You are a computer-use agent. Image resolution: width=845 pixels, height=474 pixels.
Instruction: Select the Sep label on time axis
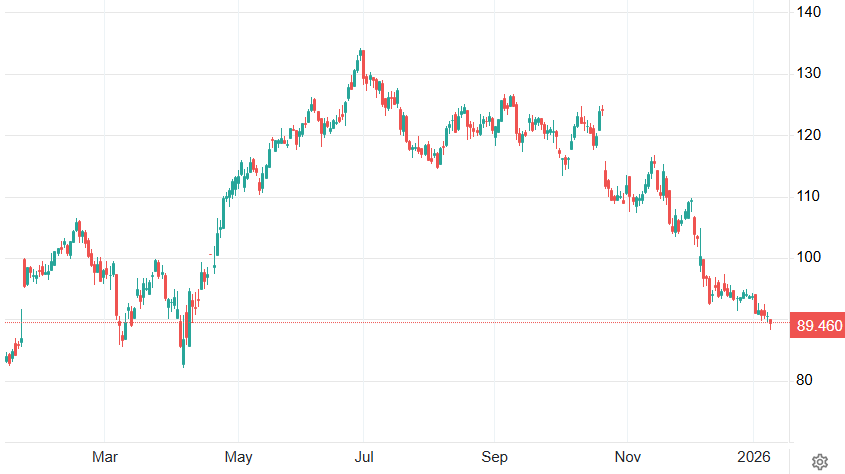coord(494,457)
